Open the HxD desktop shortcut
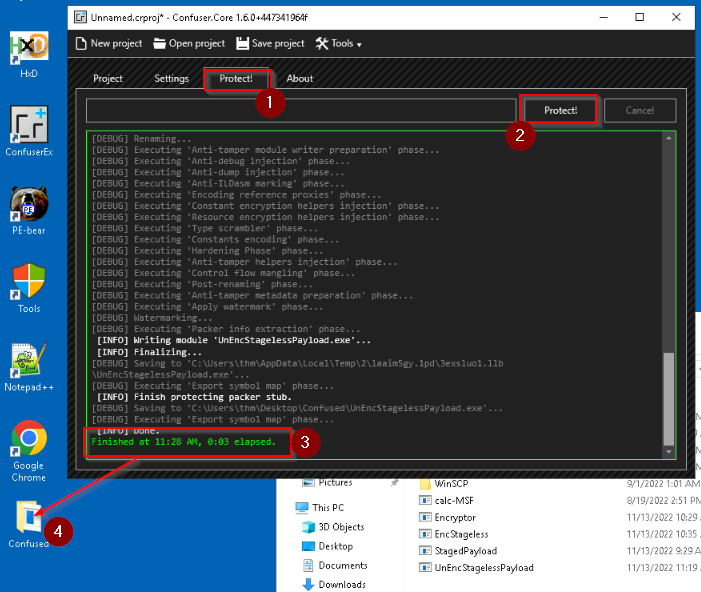Viewport: 701px width, 592px height. point(29,54)
